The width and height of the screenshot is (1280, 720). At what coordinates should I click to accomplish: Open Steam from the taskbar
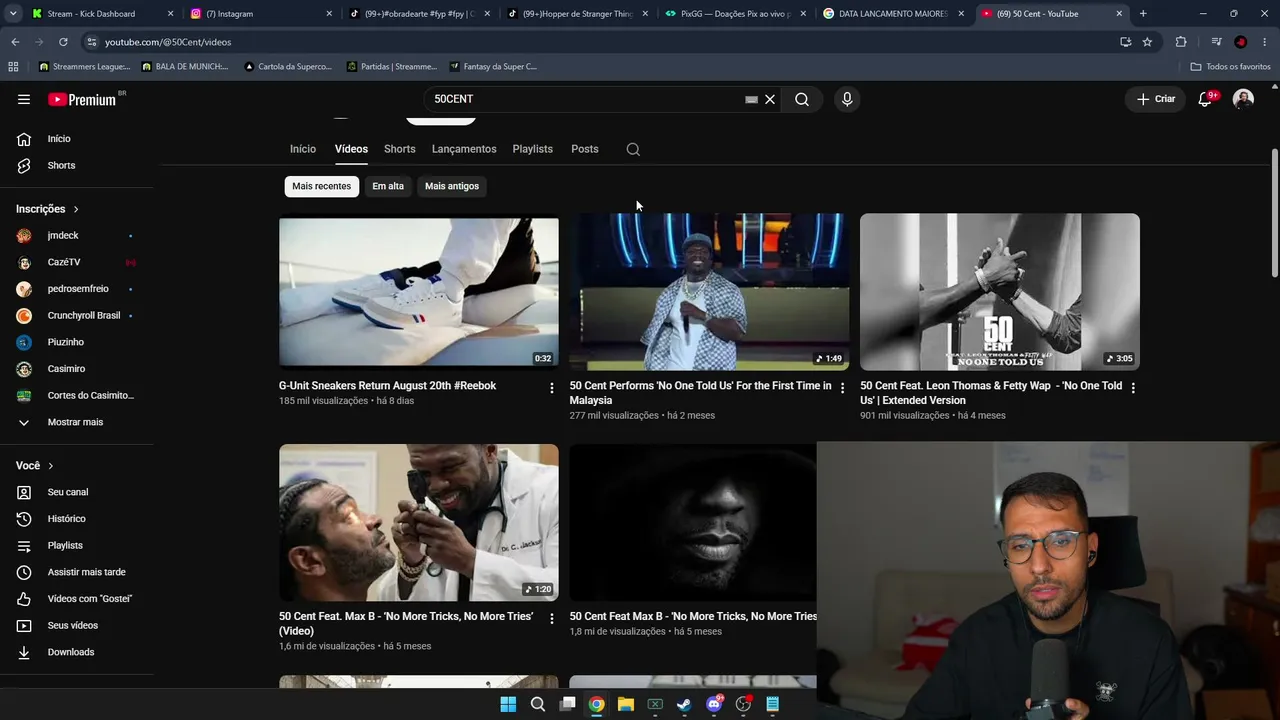[684, 704]
